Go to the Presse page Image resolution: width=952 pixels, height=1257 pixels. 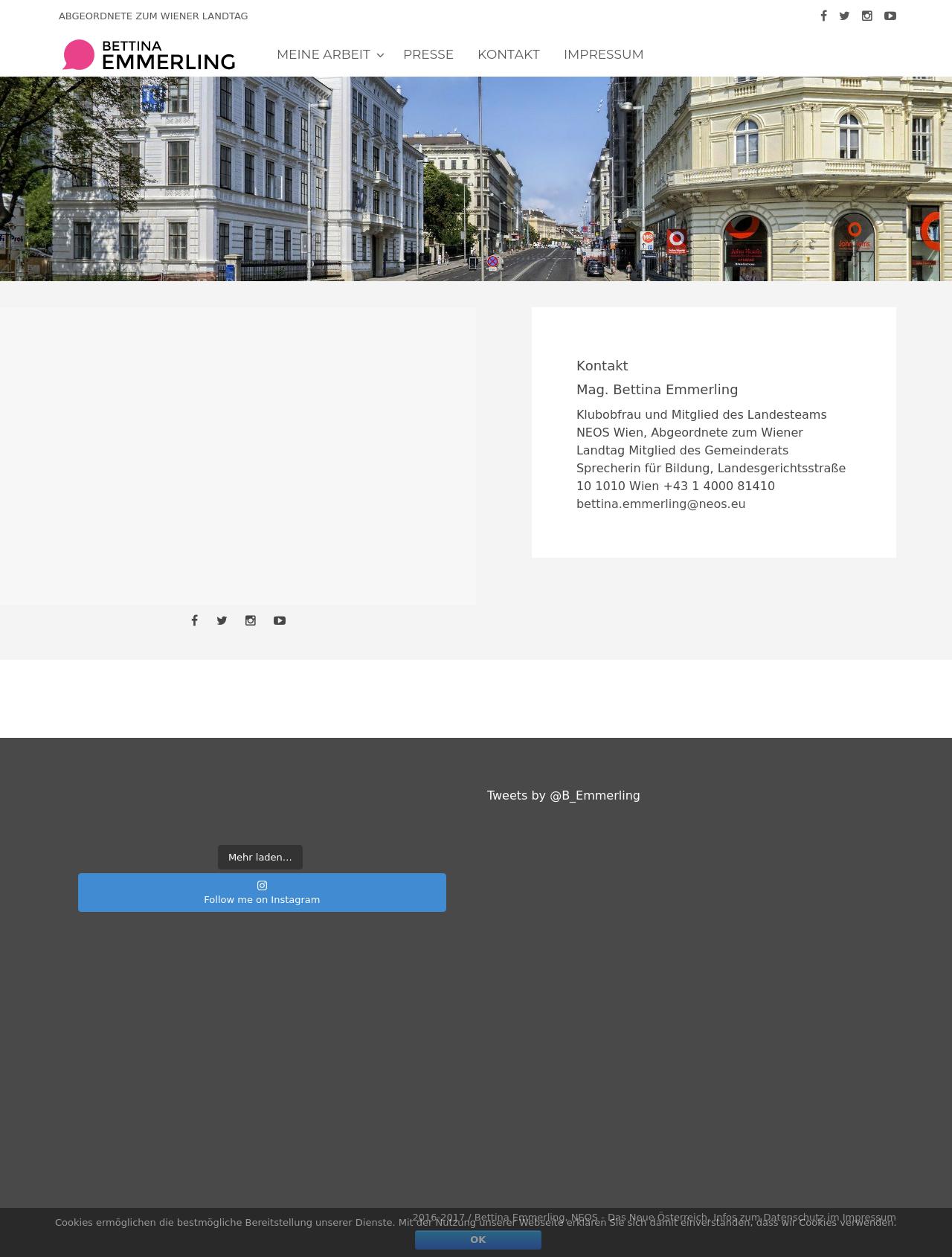click(428, 54)
